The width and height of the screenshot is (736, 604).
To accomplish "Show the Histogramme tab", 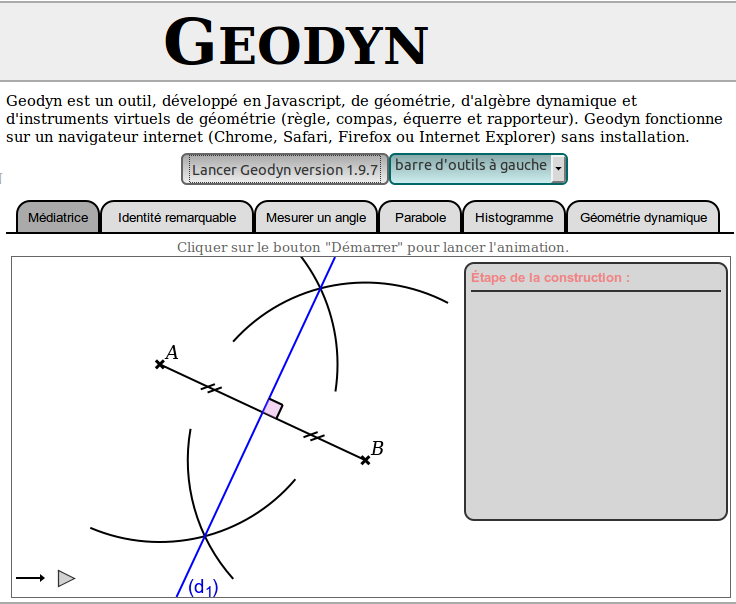I will tap(514, 217).
